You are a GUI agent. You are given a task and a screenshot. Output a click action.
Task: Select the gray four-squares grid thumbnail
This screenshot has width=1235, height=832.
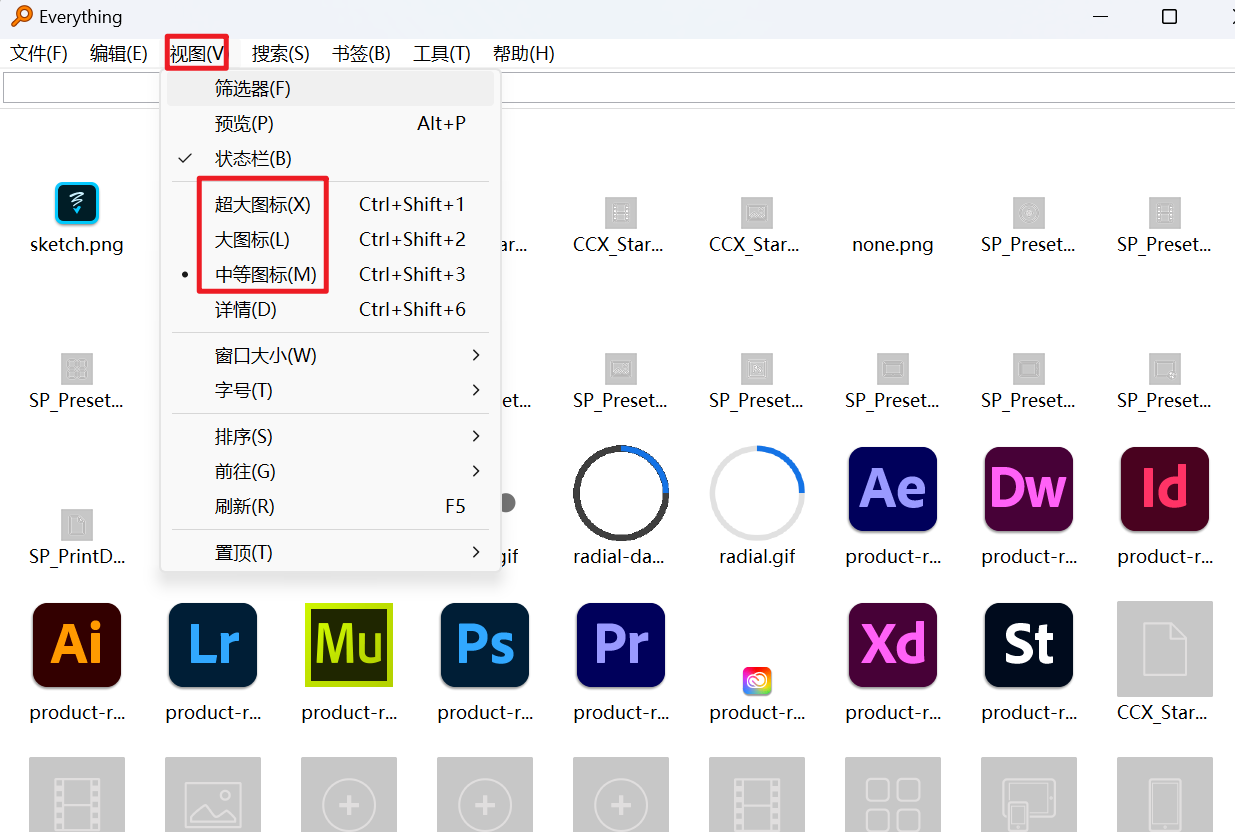[893, 794]
